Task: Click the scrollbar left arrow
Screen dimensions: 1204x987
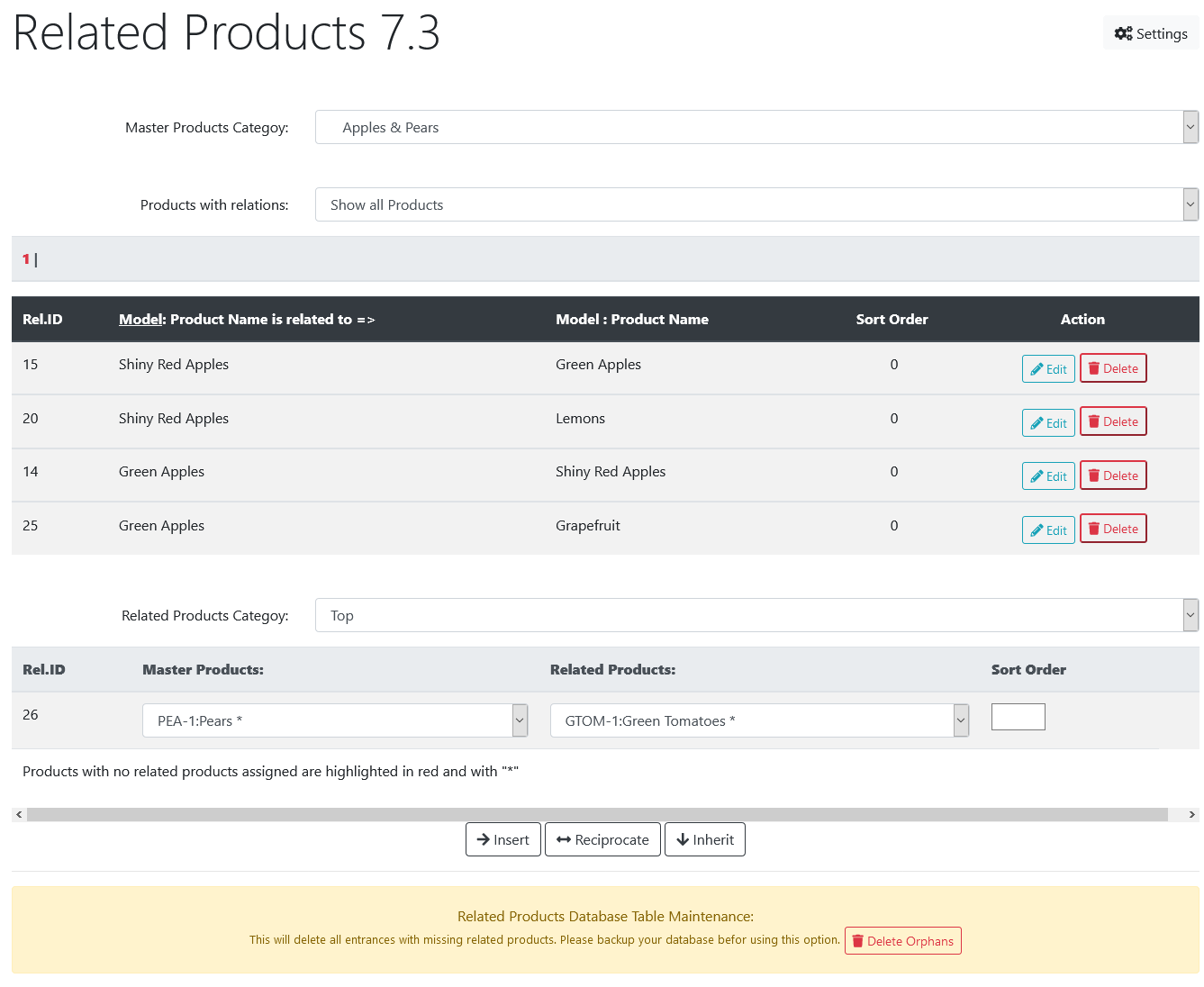Action: [19, 814]
